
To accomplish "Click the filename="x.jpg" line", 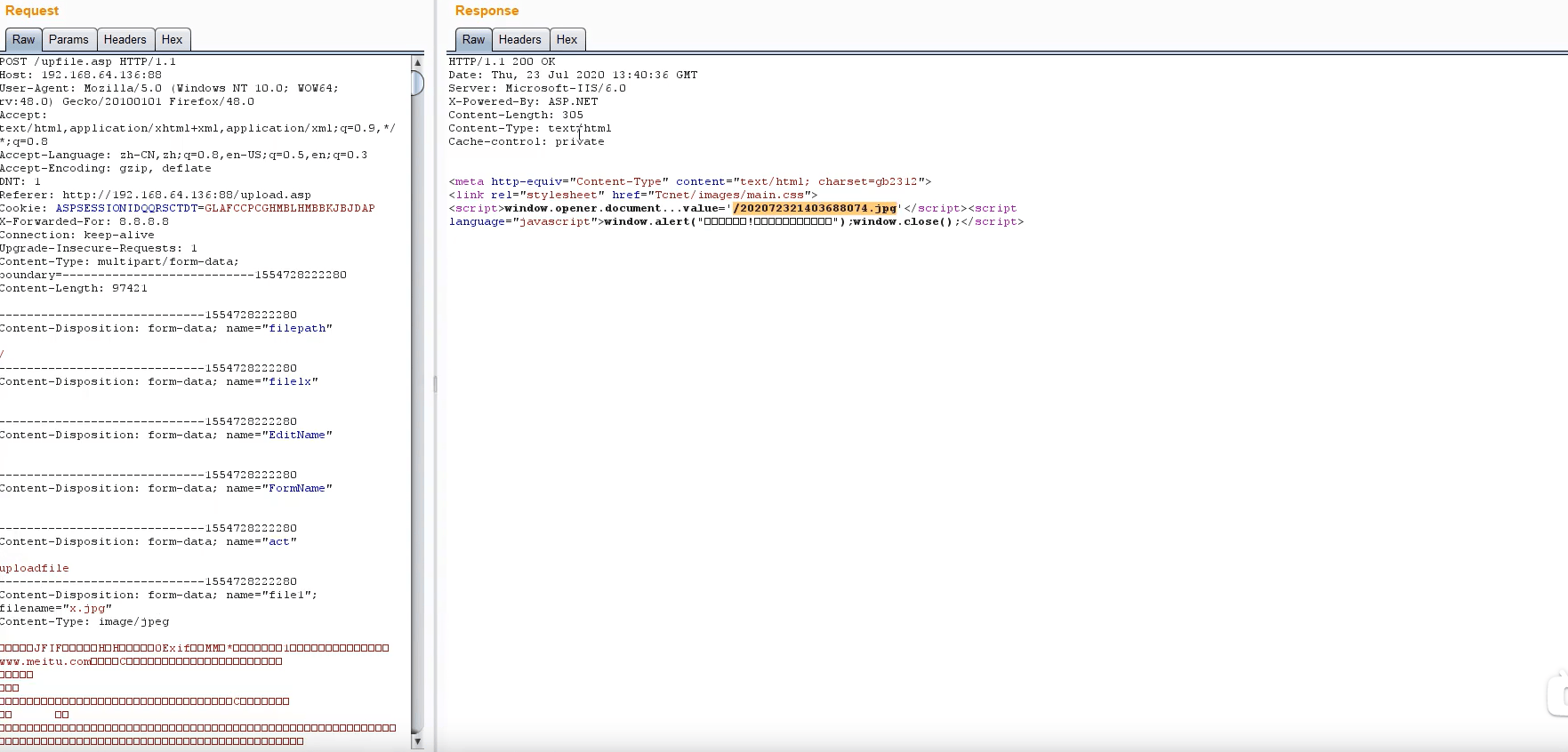I will click(x=56, y=608).
